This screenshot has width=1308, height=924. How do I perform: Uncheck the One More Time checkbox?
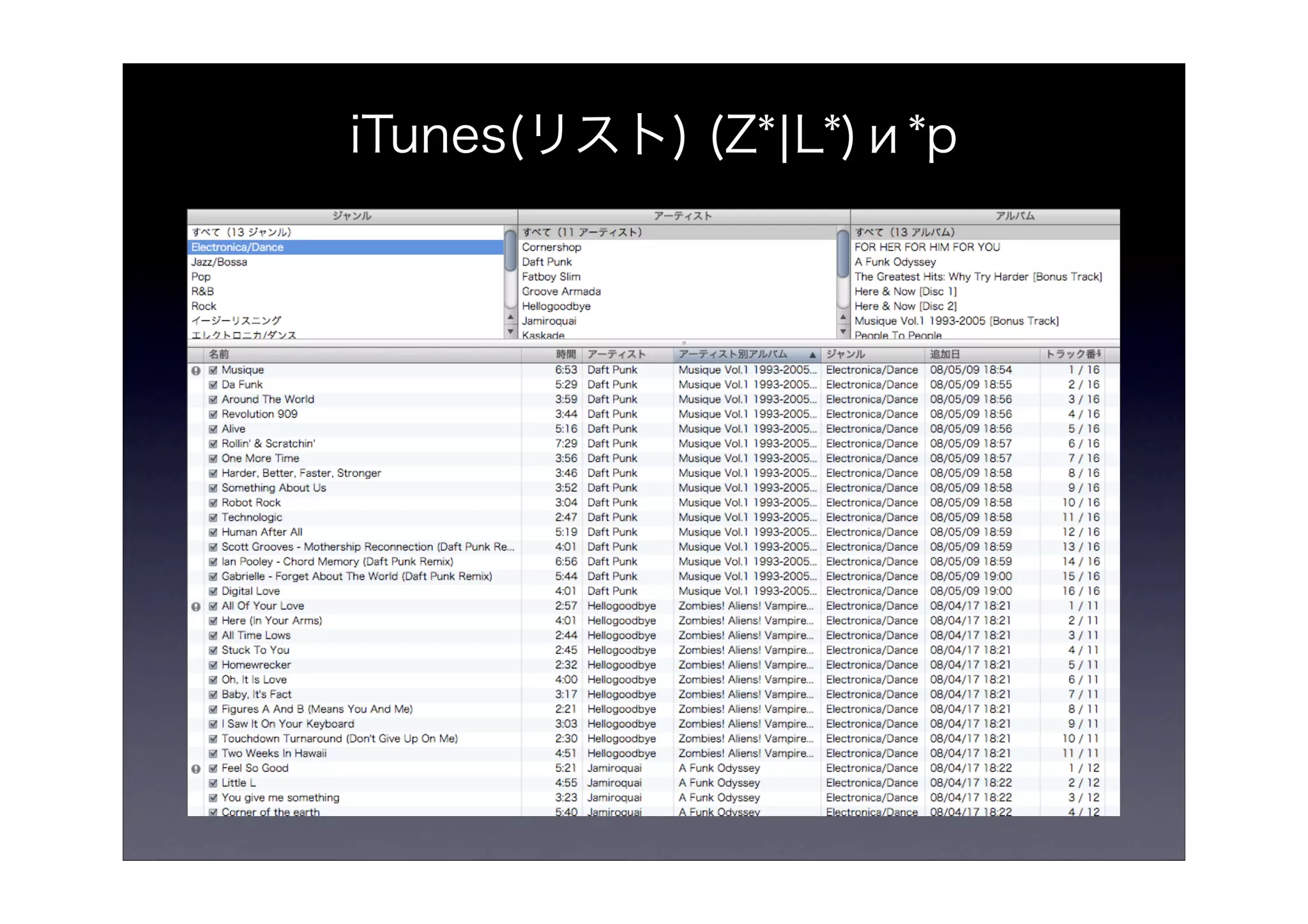(213, 458)
